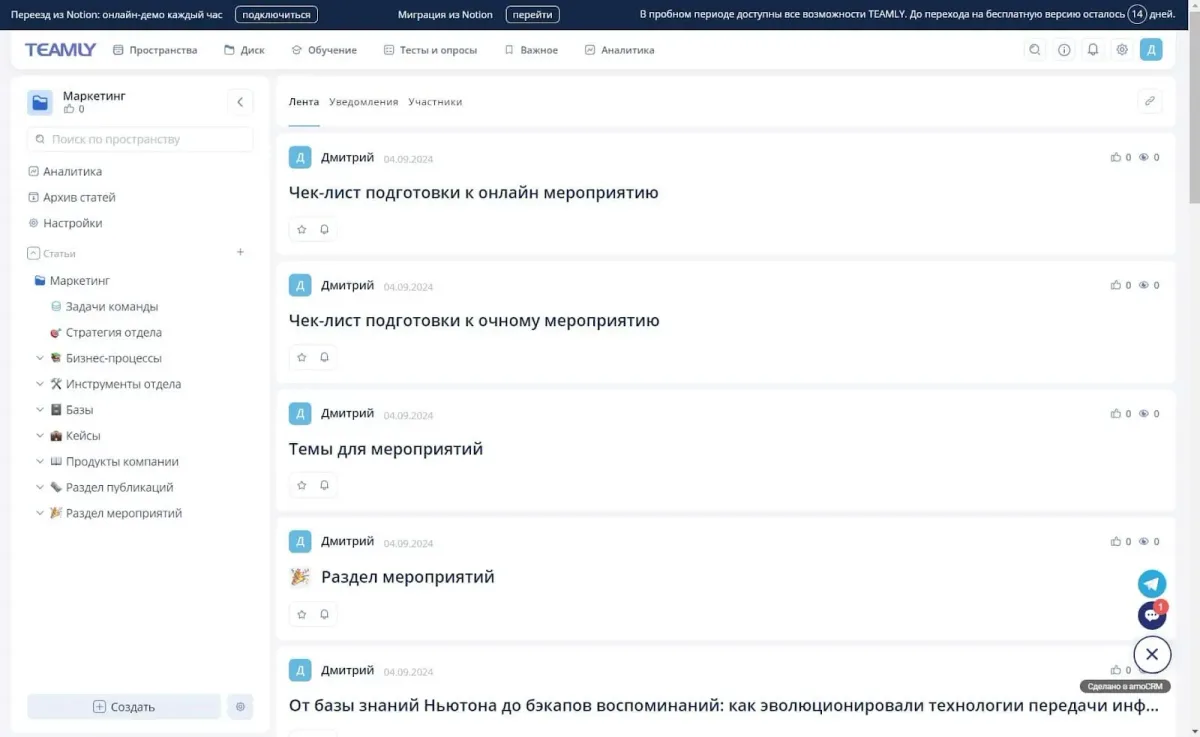The width and height of the screenshot is (1200, 737).
Task: Click the info circle icon in header
Action: pos(1064,50)
